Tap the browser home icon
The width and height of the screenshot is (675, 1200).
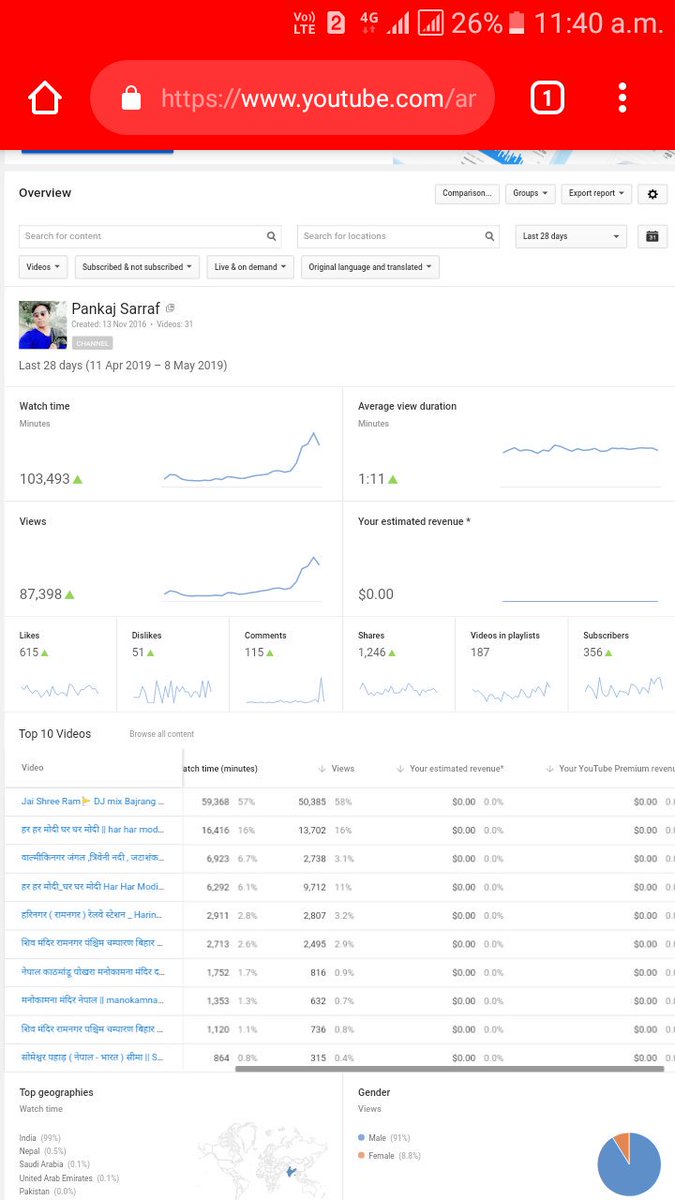[44, 98]
